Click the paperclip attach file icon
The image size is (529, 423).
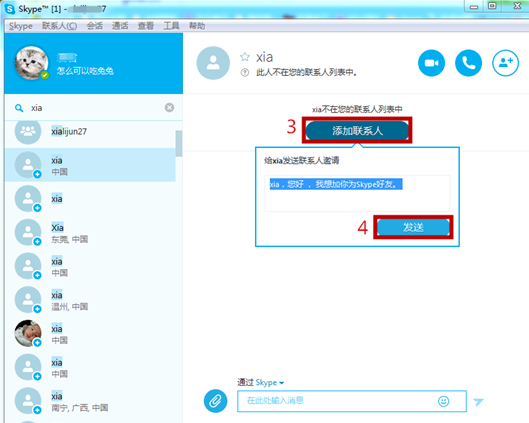(216, 401)
